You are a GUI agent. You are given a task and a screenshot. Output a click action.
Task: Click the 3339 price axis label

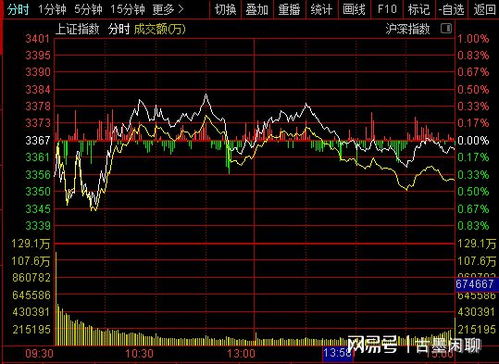tap(38, 226)
